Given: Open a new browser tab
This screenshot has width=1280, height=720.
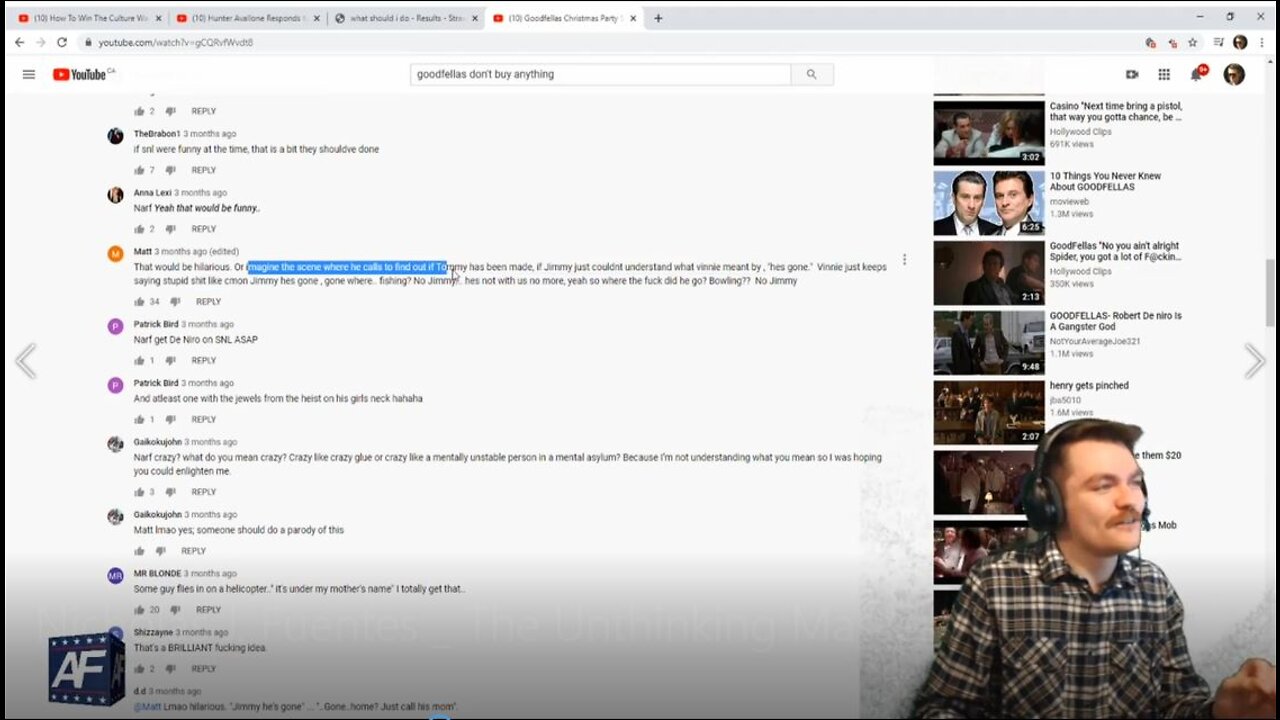Looking at the screenshot, I should (x=658, y=18).
